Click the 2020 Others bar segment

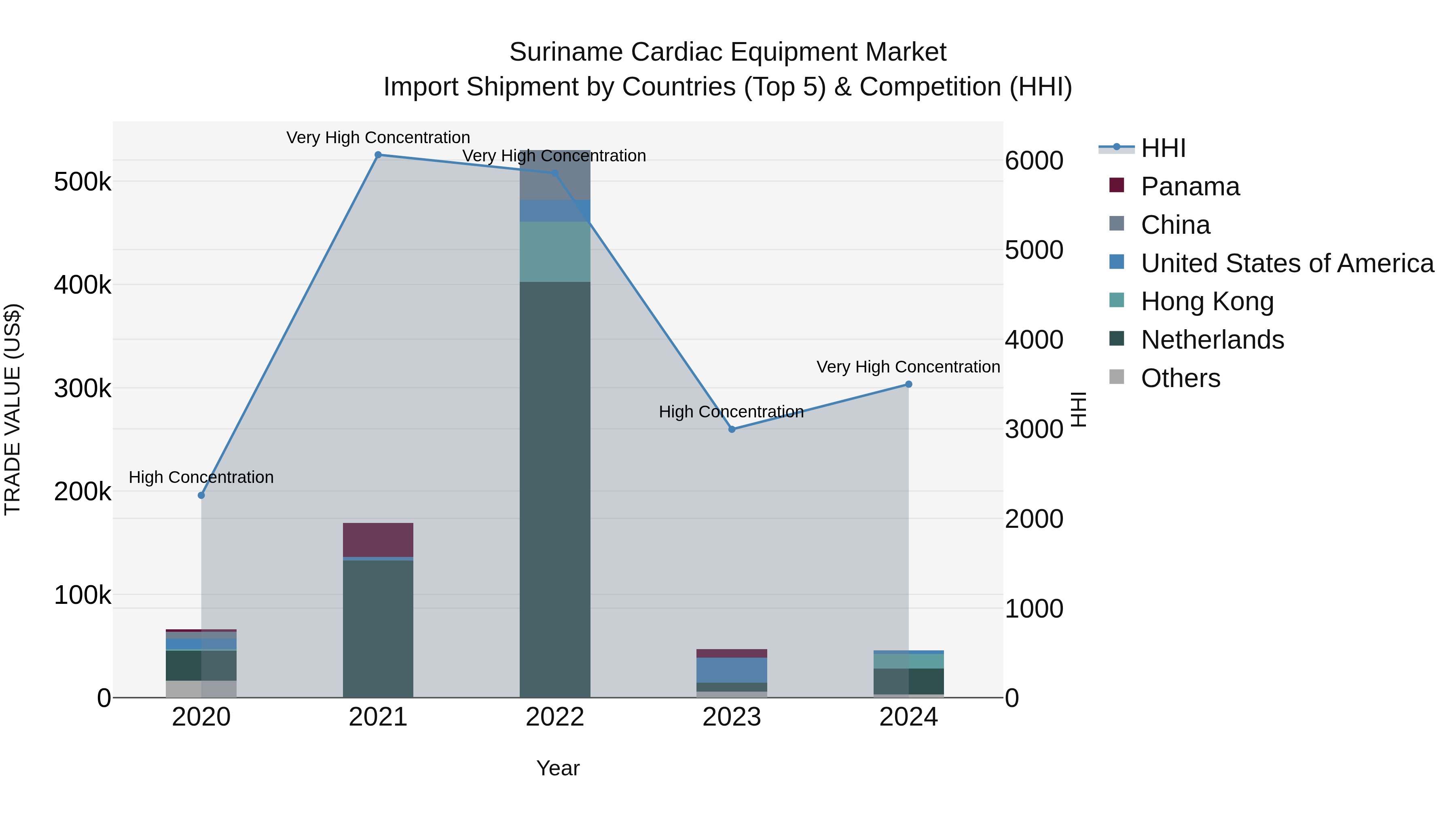[x=201, y=689]
